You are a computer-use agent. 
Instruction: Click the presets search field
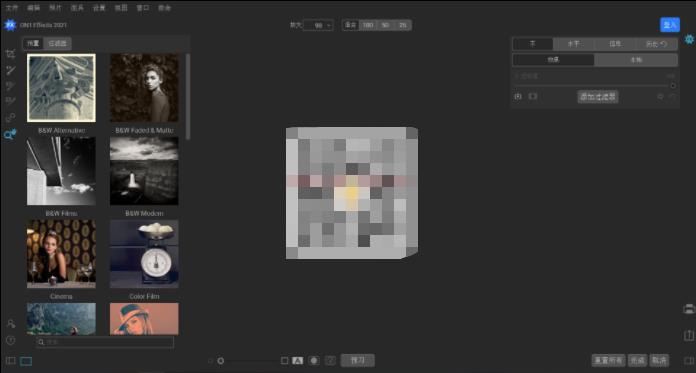(x=105, y=342)
